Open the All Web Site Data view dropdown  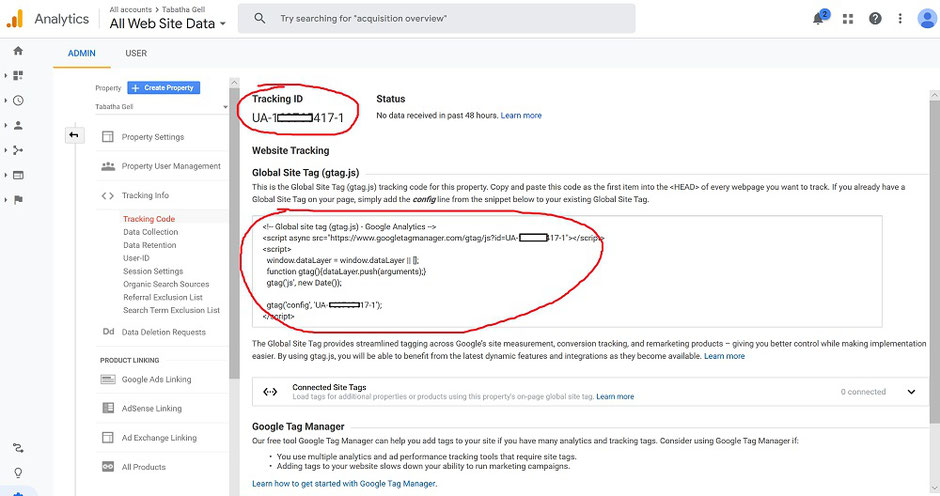point(168,23)
